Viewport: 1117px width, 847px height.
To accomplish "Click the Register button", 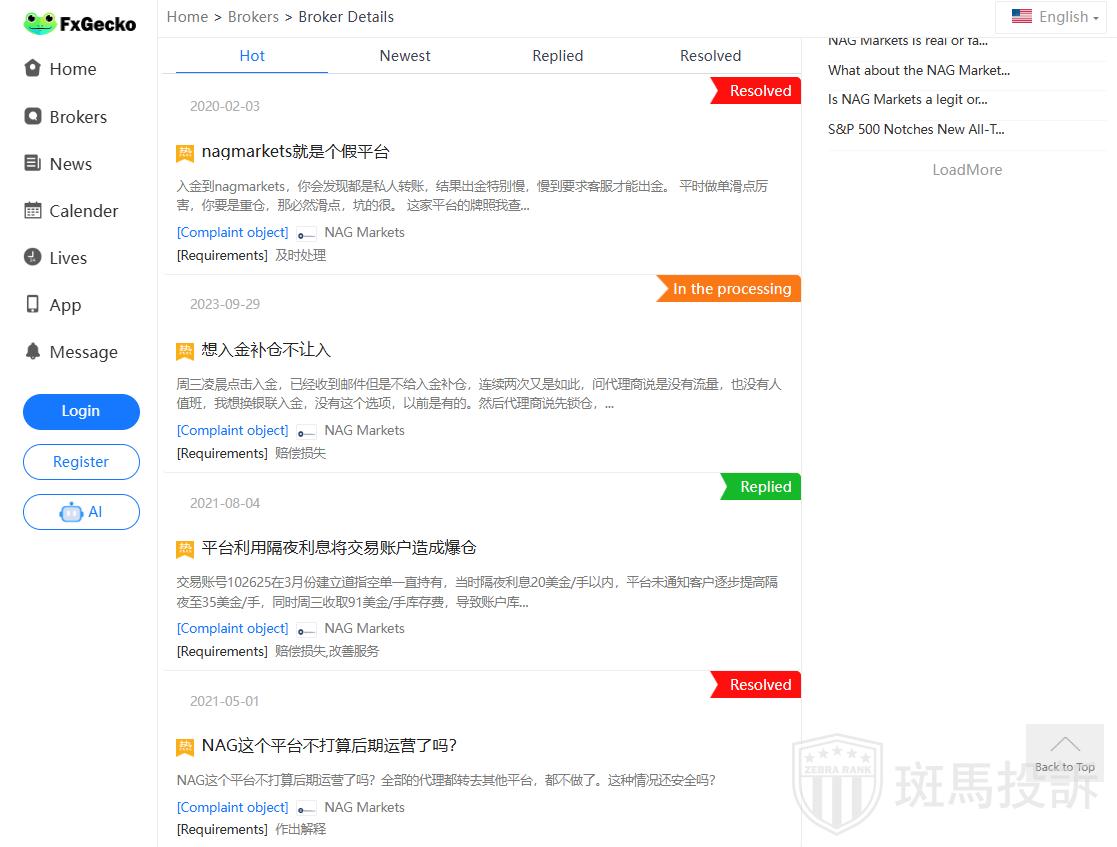I will point(81,462).
